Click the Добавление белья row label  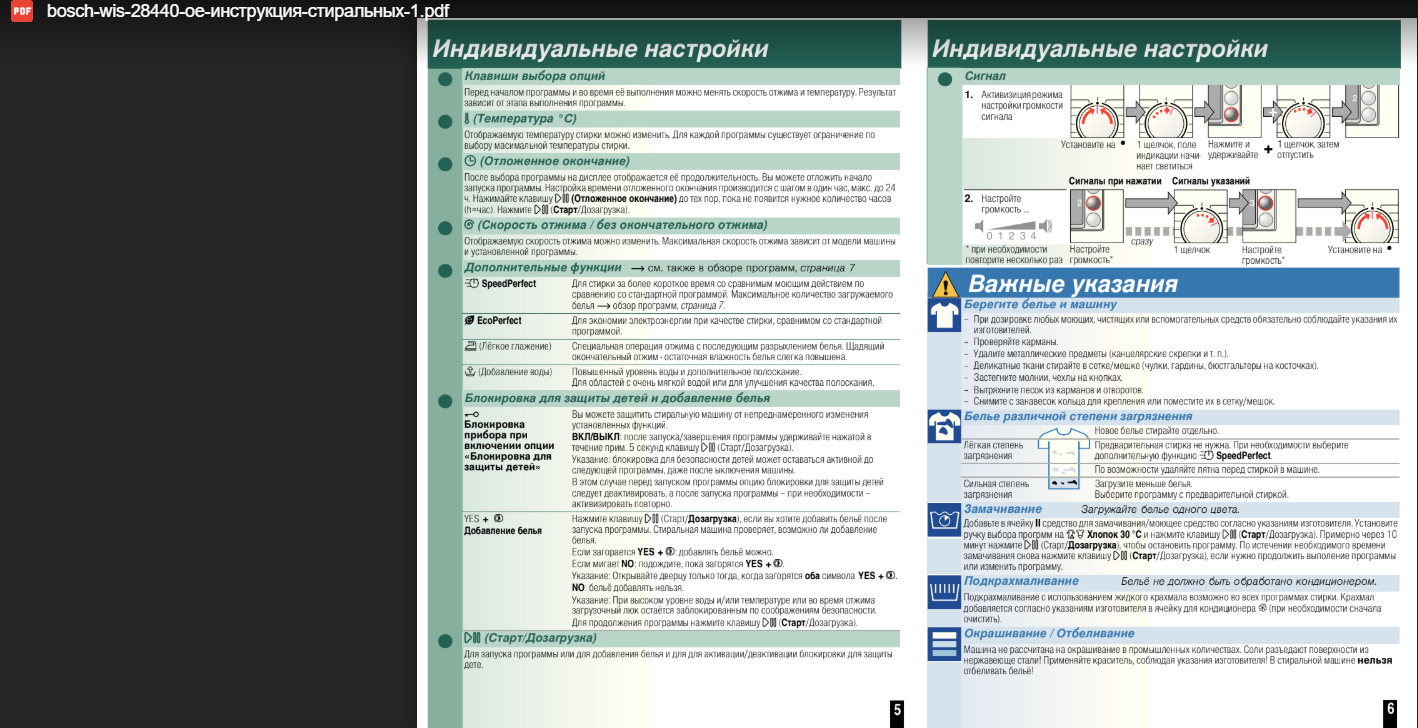click(x=503, y=531)
